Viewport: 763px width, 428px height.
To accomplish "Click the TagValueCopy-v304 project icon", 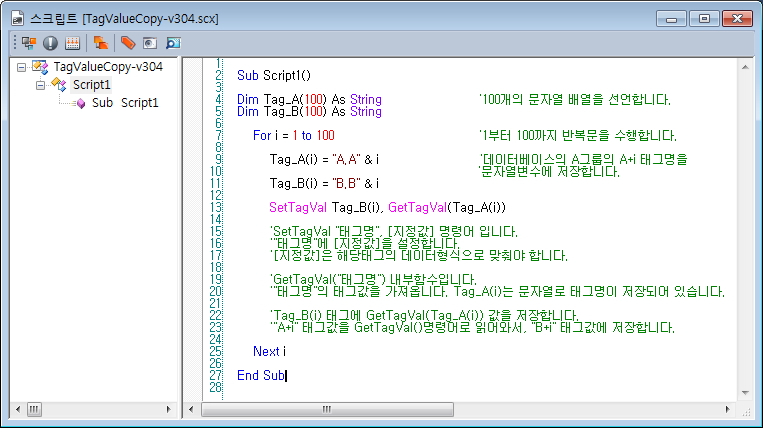I will (40, 67).
